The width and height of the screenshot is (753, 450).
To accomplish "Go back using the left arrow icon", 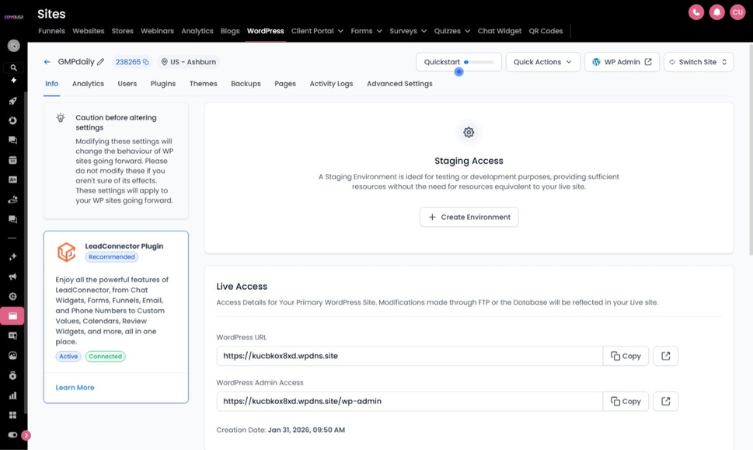I will (47, 62).
